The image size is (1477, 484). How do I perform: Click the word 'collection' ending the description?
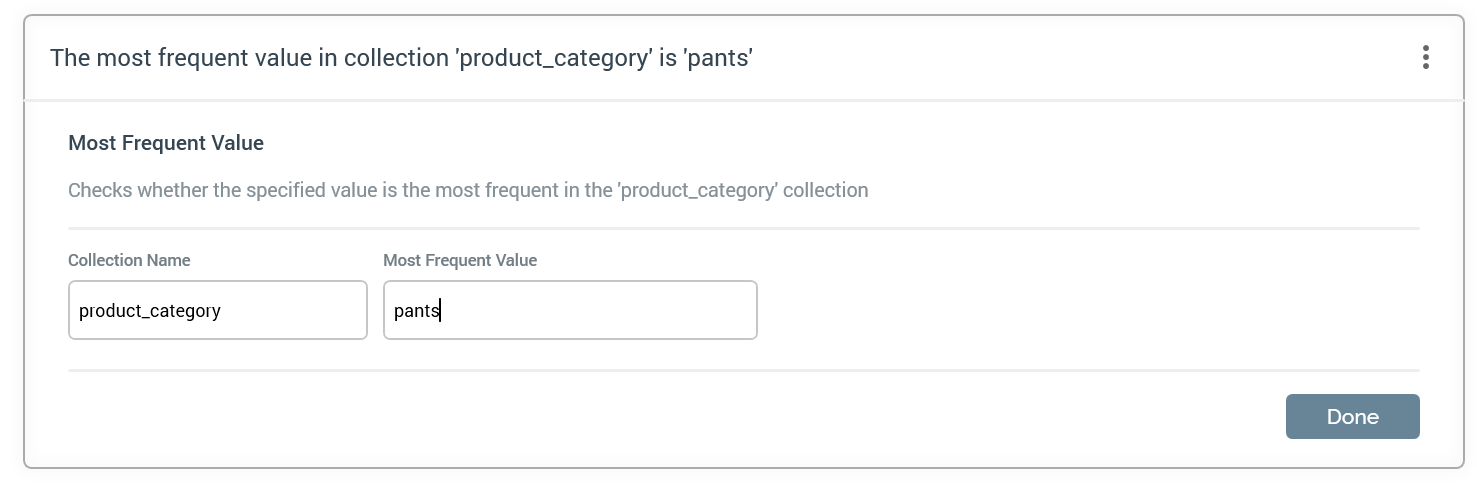pyautogui.click(x=826, y=190)
